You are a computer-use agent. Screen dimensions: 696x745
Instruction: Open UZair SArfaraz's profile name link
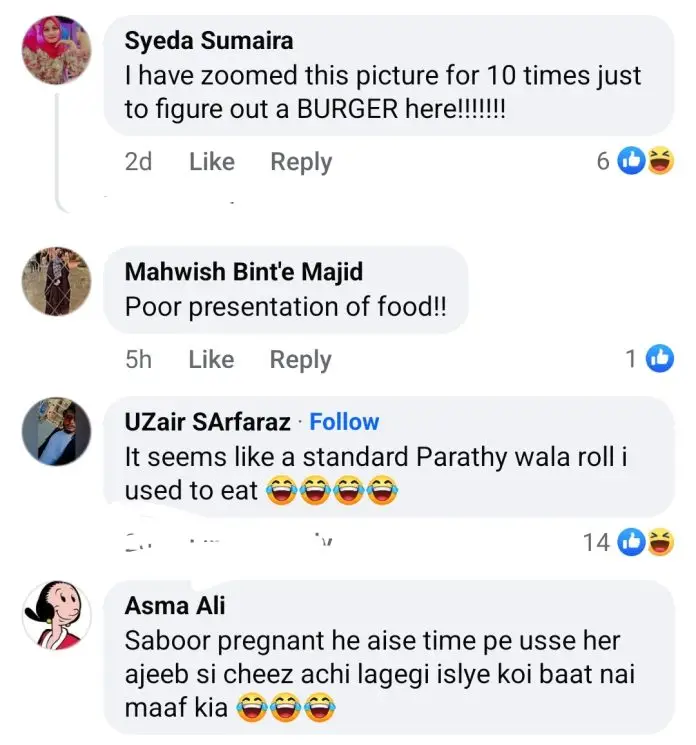pyautogui.click(x=208, y=422)
